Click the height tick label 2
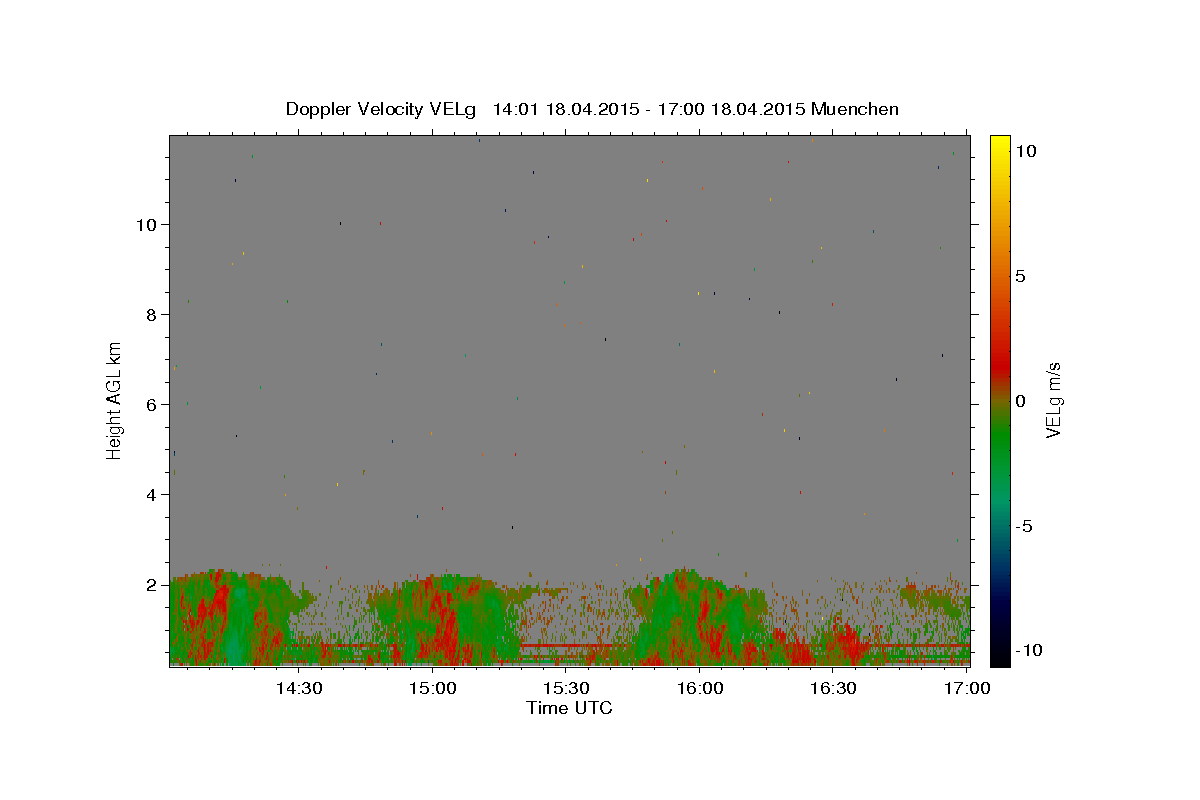1200x800 pixels. (x=153, y=585)
